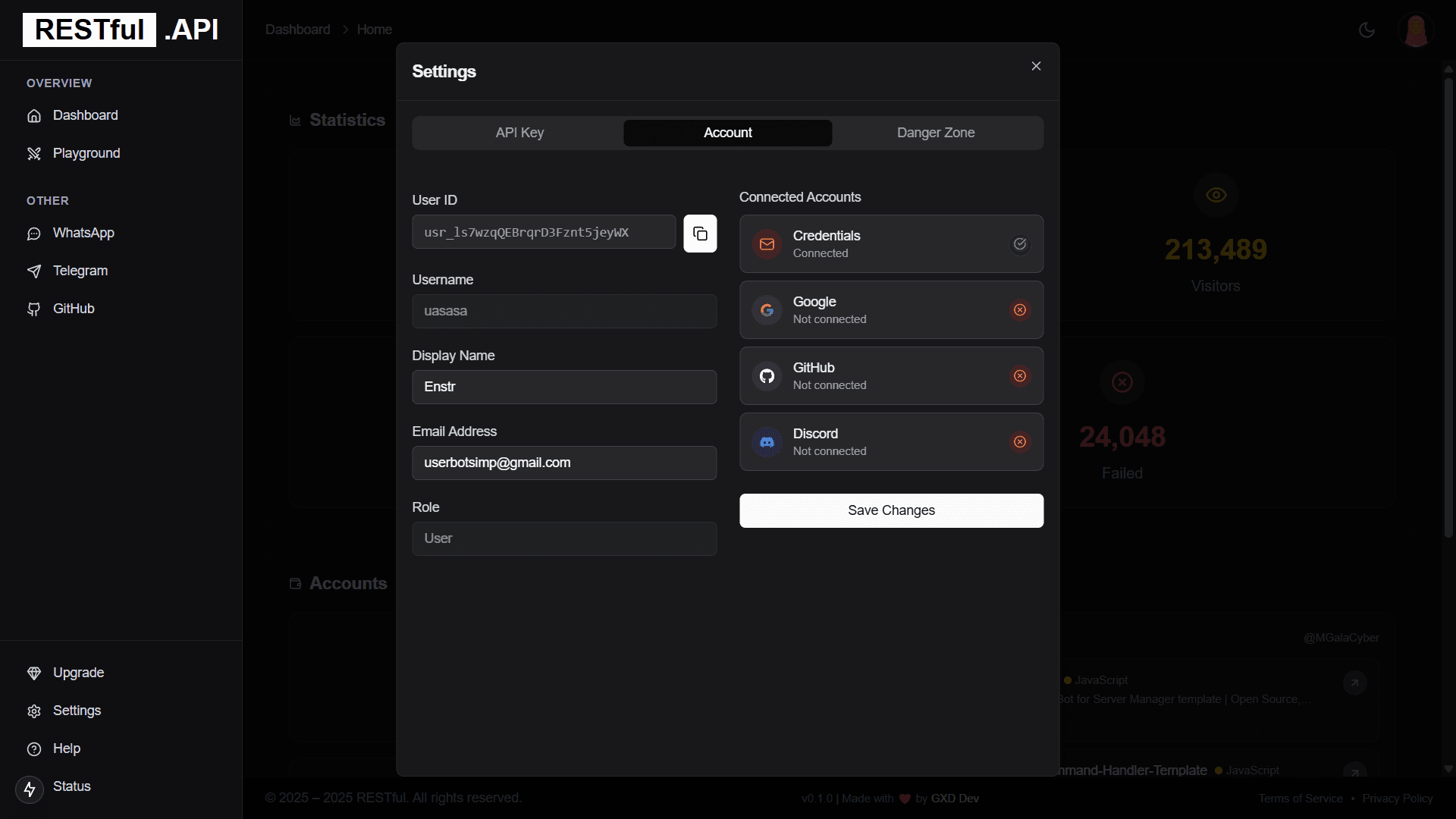Open the user avatar menu

coord(1415,30)
